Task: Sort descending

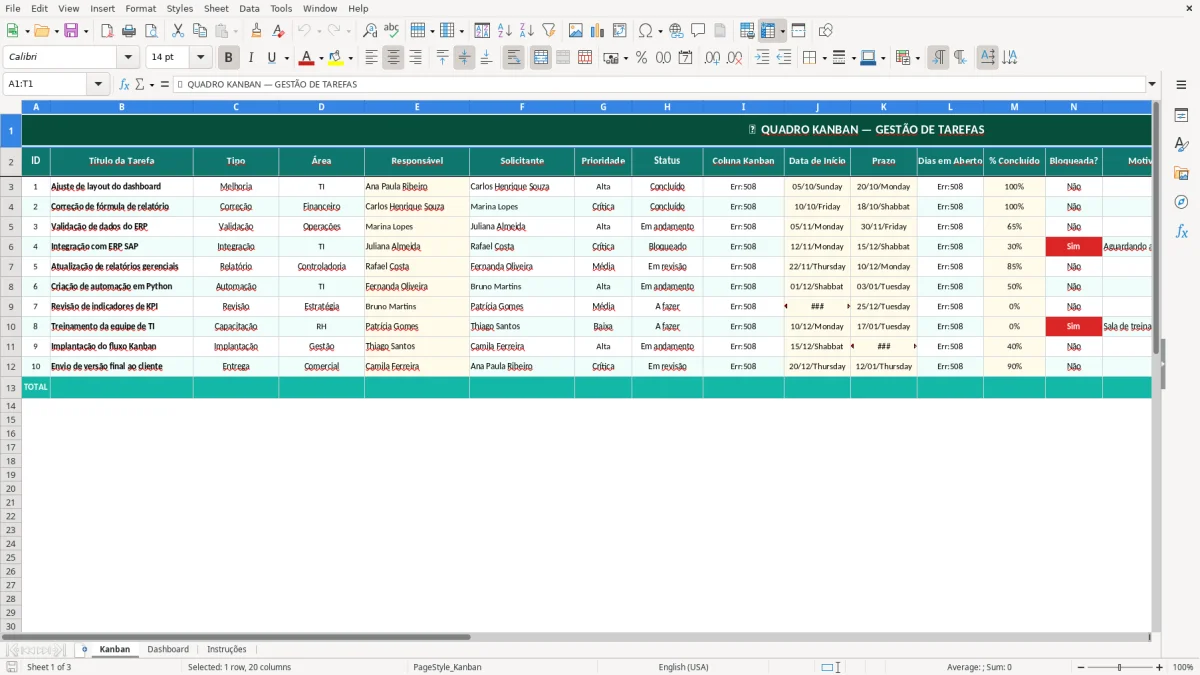Action: pyautogui.click(x=526, y=31)
